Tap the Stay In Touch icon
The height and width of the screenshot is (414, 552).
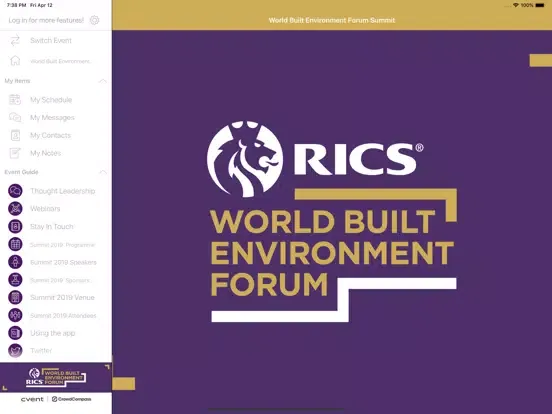[x=15, y=226]
